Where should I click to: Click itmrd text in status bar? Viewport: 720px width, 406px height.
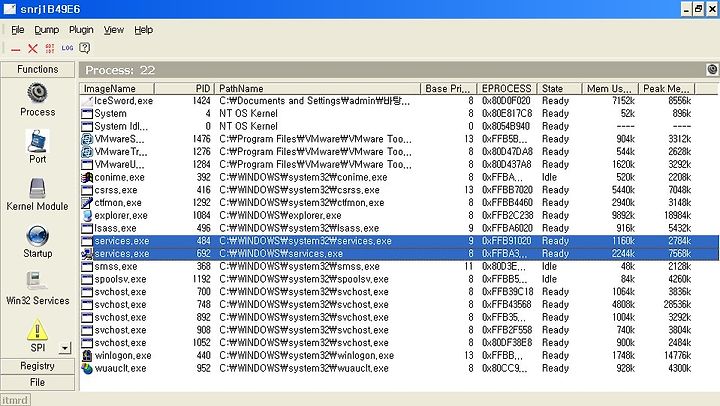[x=15, y=400]
